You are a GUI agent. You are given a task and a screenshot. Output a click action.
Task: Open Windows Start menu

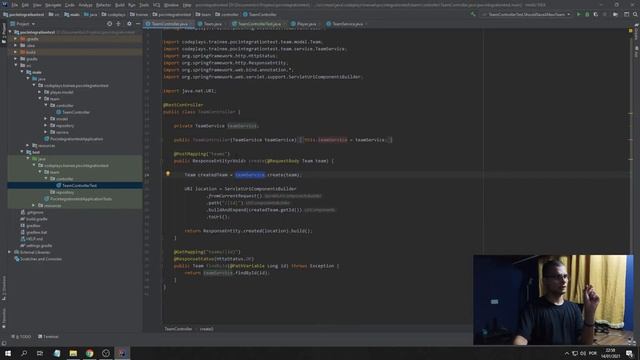click(x=8, y=353)
